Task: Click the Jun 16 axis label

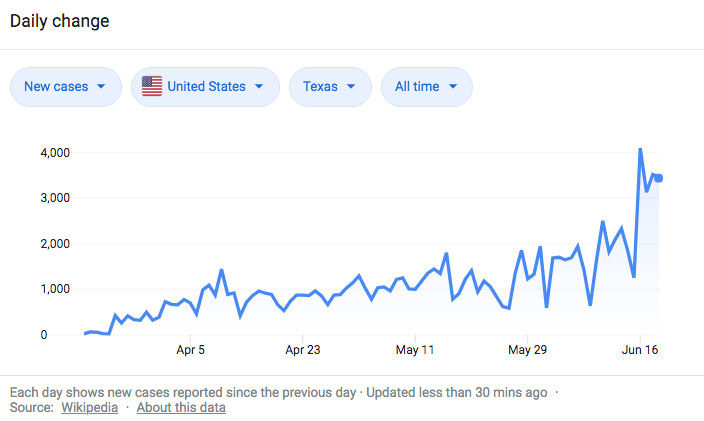Action: (x=640, y=350)
